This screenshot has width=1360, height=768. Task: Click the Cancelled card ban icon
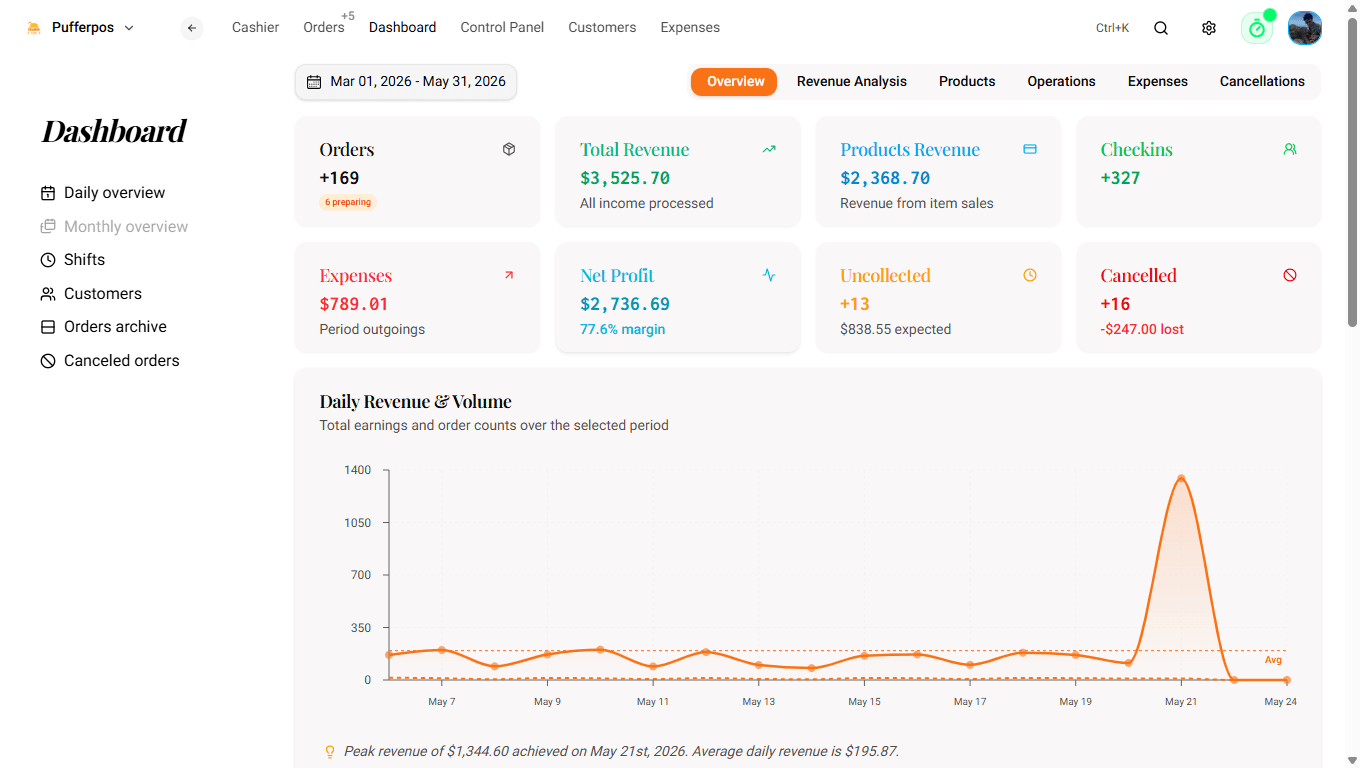click(1290, 275)
